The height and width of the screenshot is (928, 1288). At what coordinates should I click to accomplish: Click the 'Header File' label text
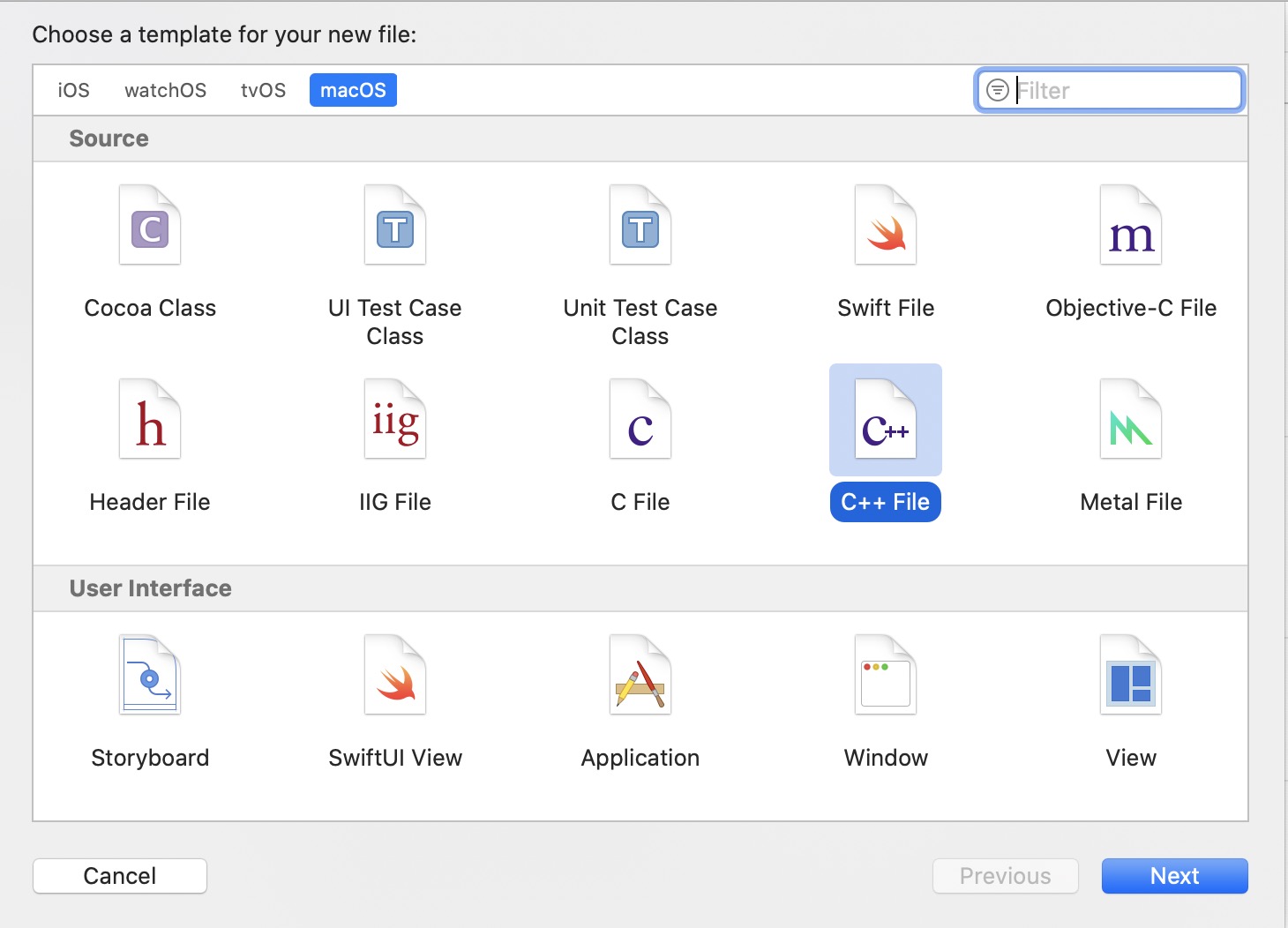pyautogui.click(x=150, y=502)
